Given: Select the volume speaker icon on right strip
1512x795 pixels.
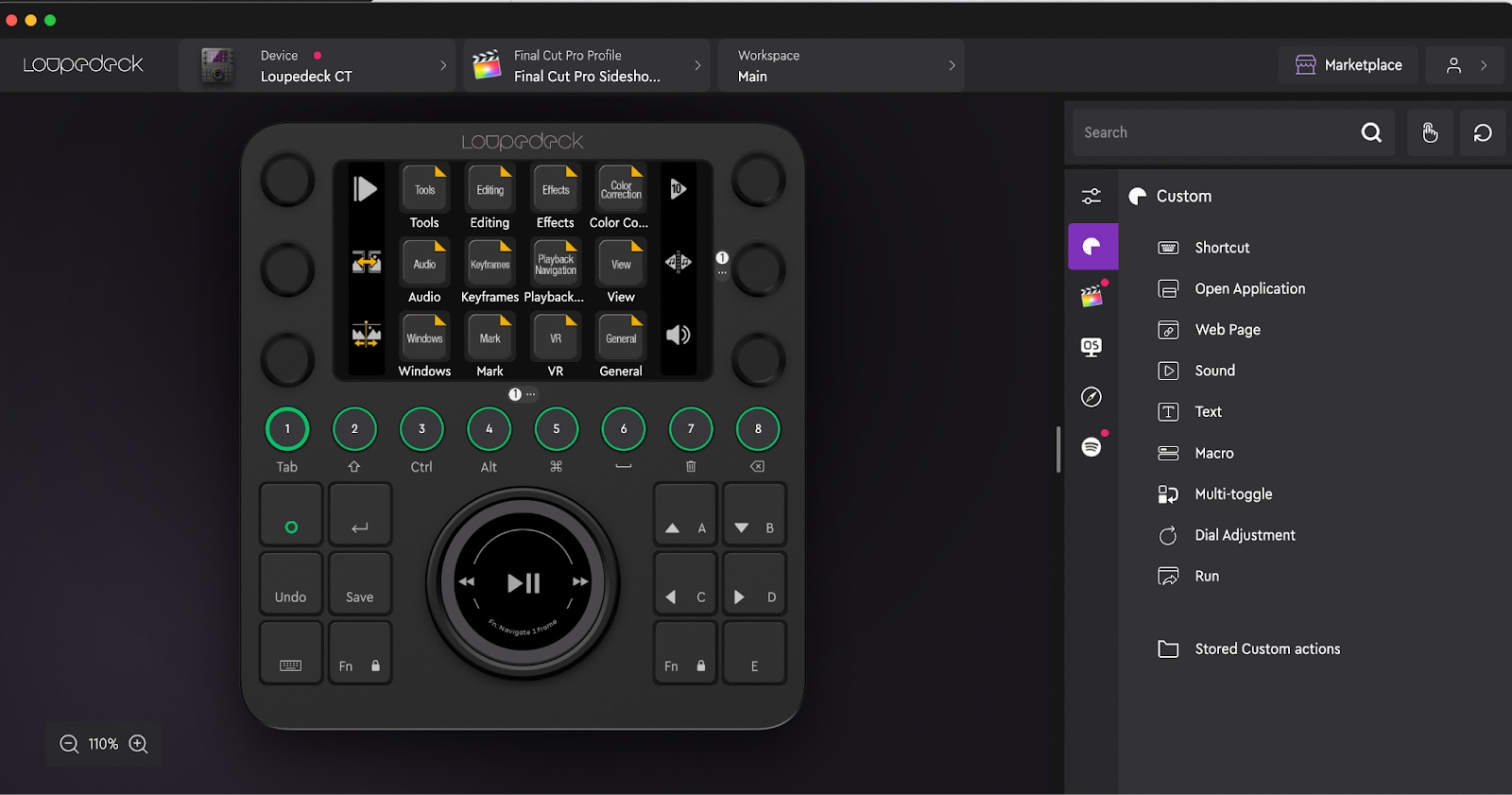Looking at the screenshot, I should tap(679, 335).
